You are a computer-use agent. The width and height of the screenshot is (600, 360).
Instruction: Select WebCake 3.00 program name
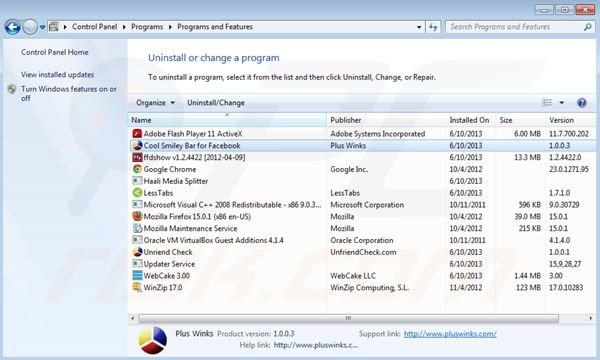(167, 275)
